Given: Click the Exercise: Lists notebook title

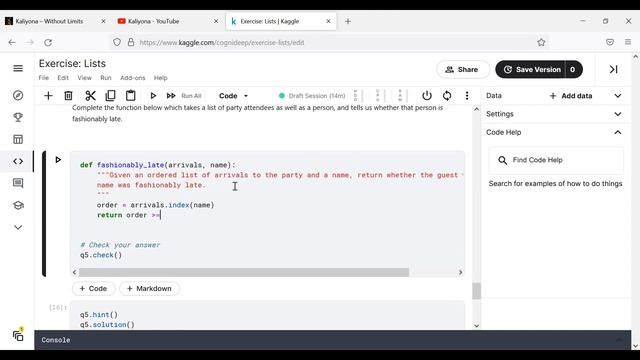Looking at the screenshot, I should pyautogui.click(x=72, y=64).
